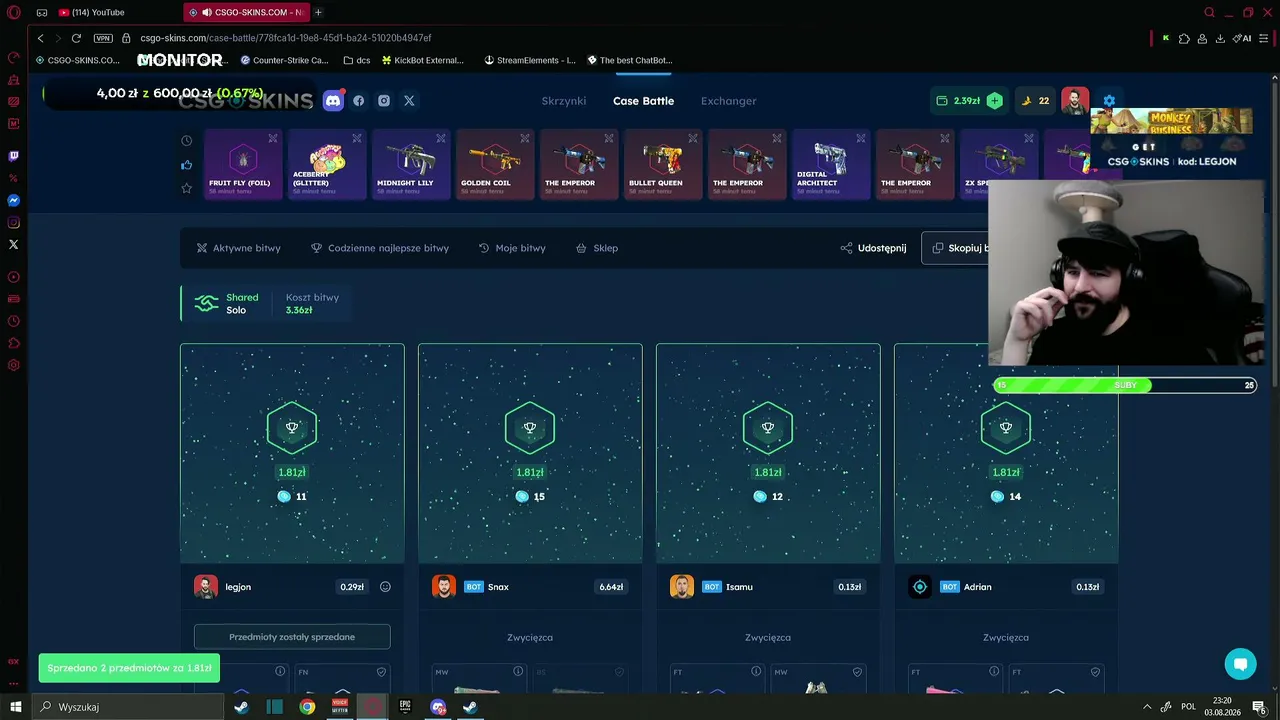1280x720 pixels.
Task: Select the CSGO-SKINS.COM browser tab
Action: point(248,12)
